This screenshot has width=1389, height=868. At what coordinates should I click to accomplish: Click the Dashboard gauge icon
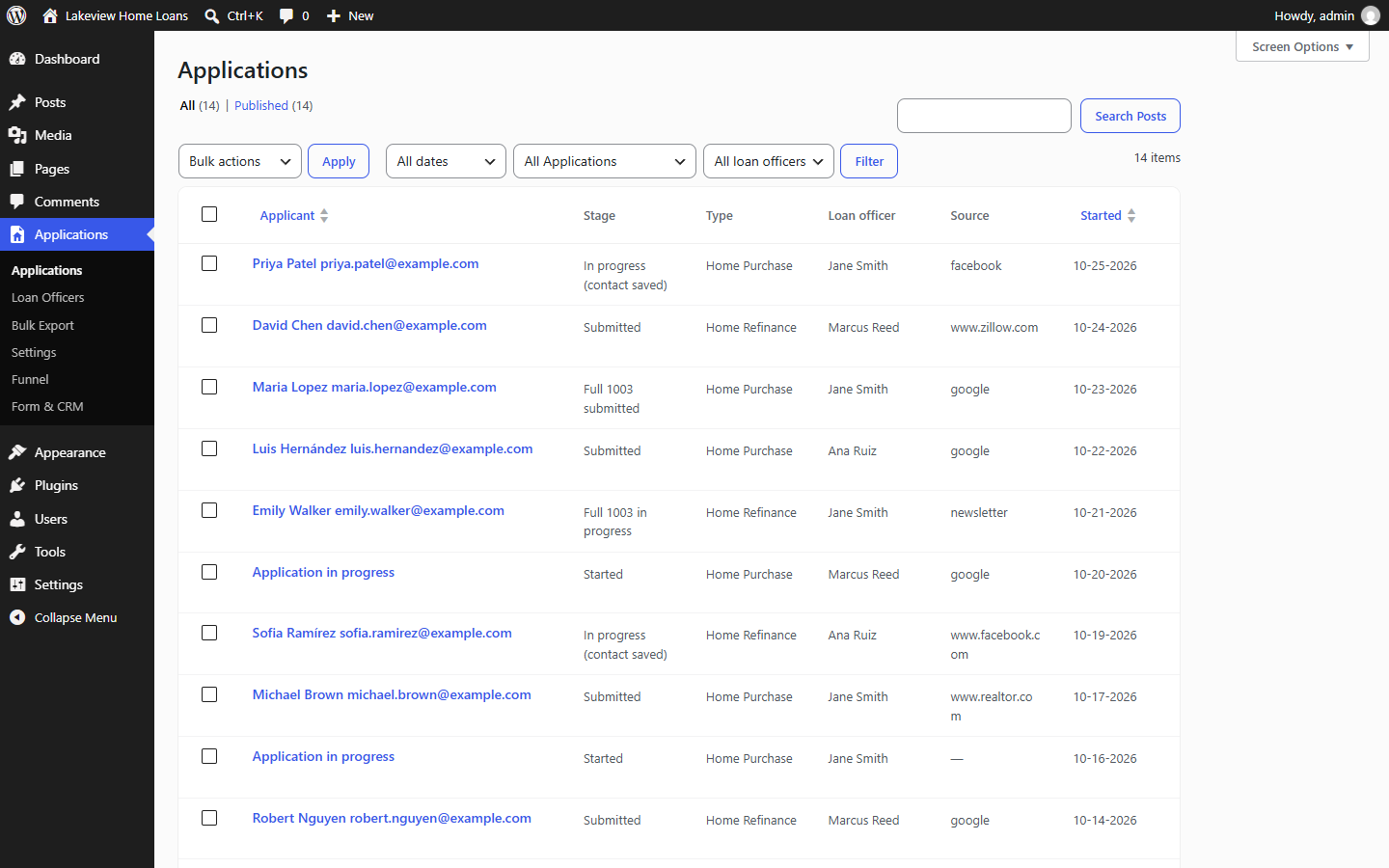(x=17, y=59)
